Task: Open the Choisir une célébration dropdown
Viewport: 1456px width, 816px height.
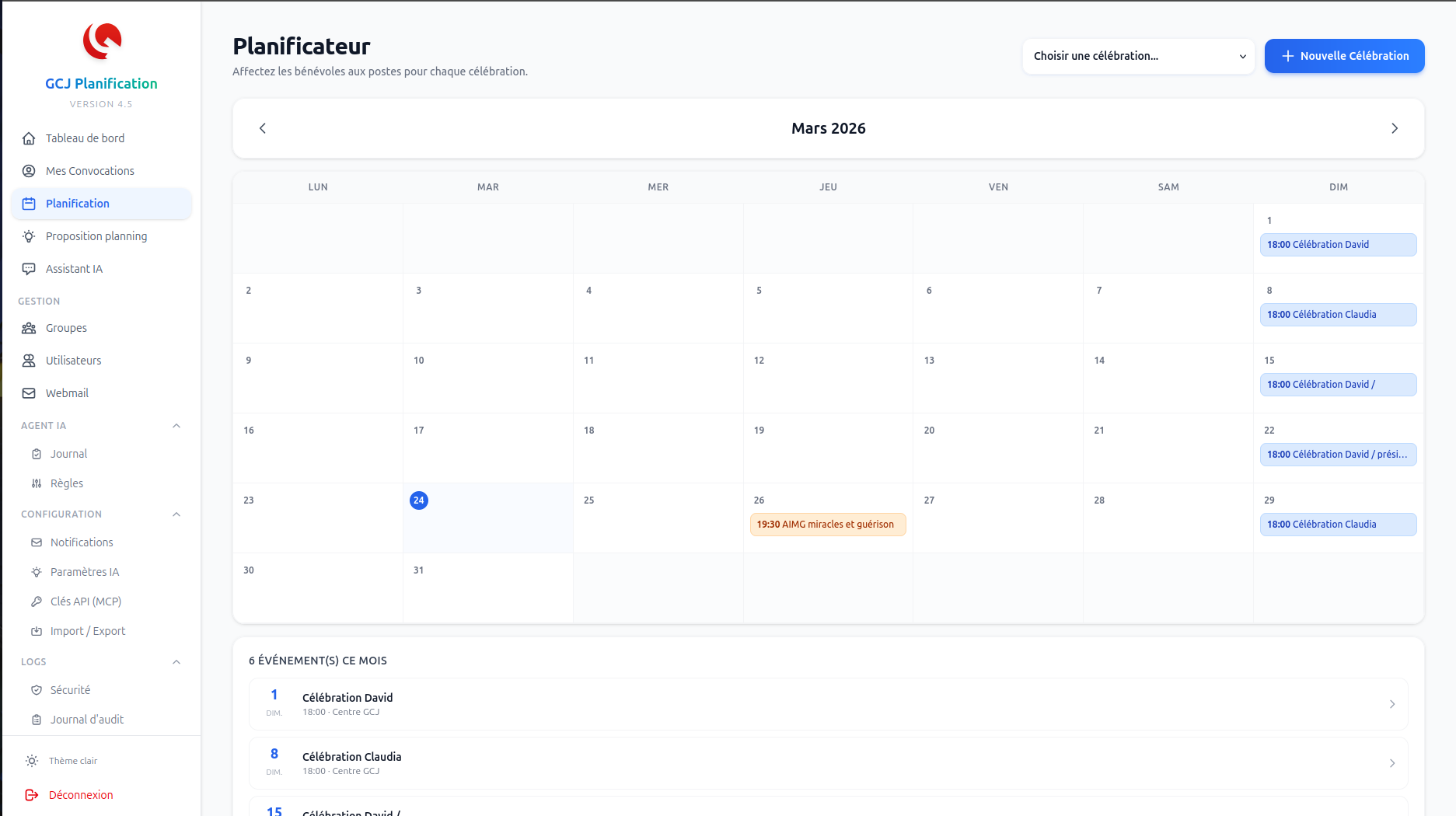Action: point(1138,56)
